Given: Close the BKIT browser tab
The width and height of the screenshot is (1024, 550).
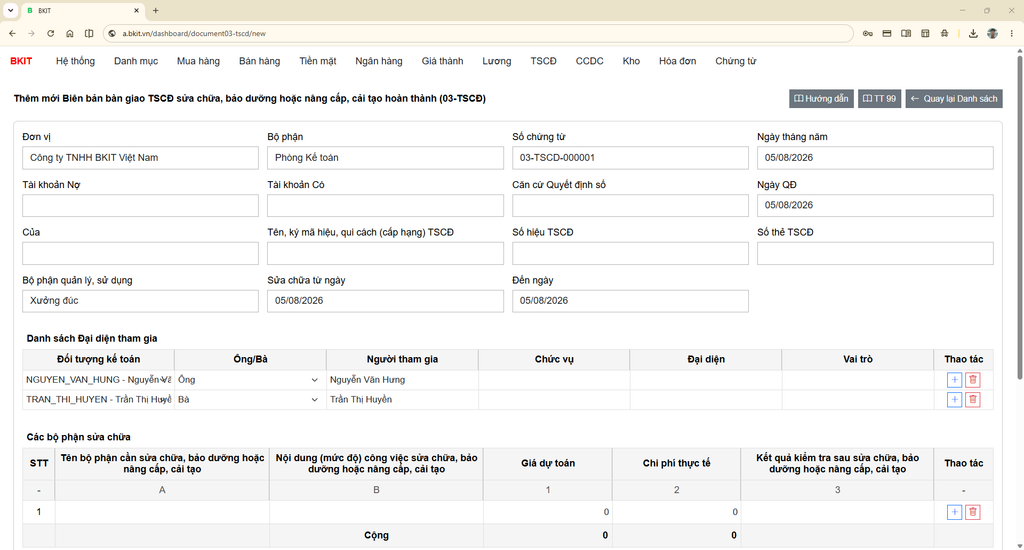Looking at the screenshot, I should pos(136,10).
